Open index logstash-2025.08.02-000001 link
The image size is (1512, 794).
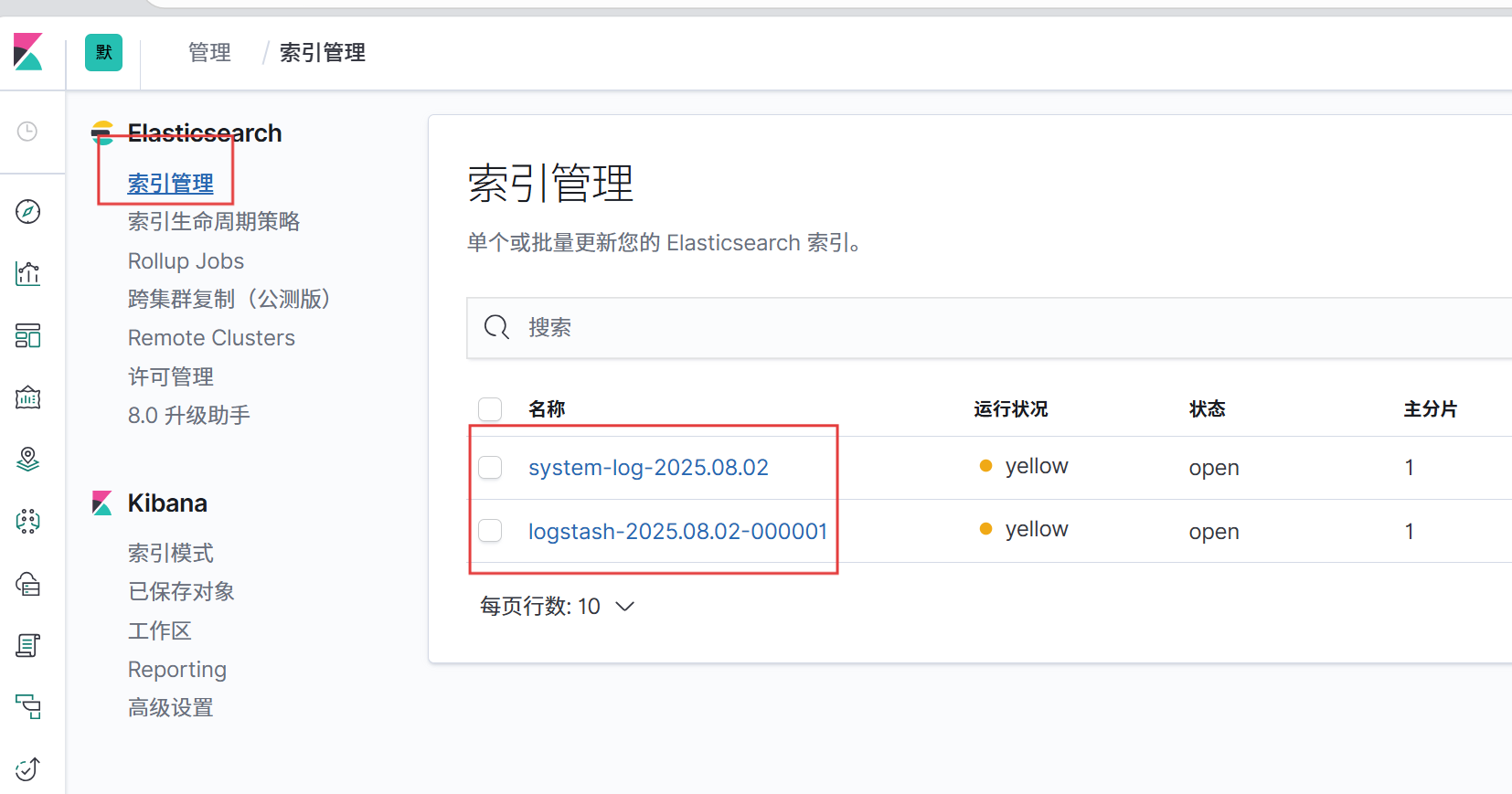point(677,531)
